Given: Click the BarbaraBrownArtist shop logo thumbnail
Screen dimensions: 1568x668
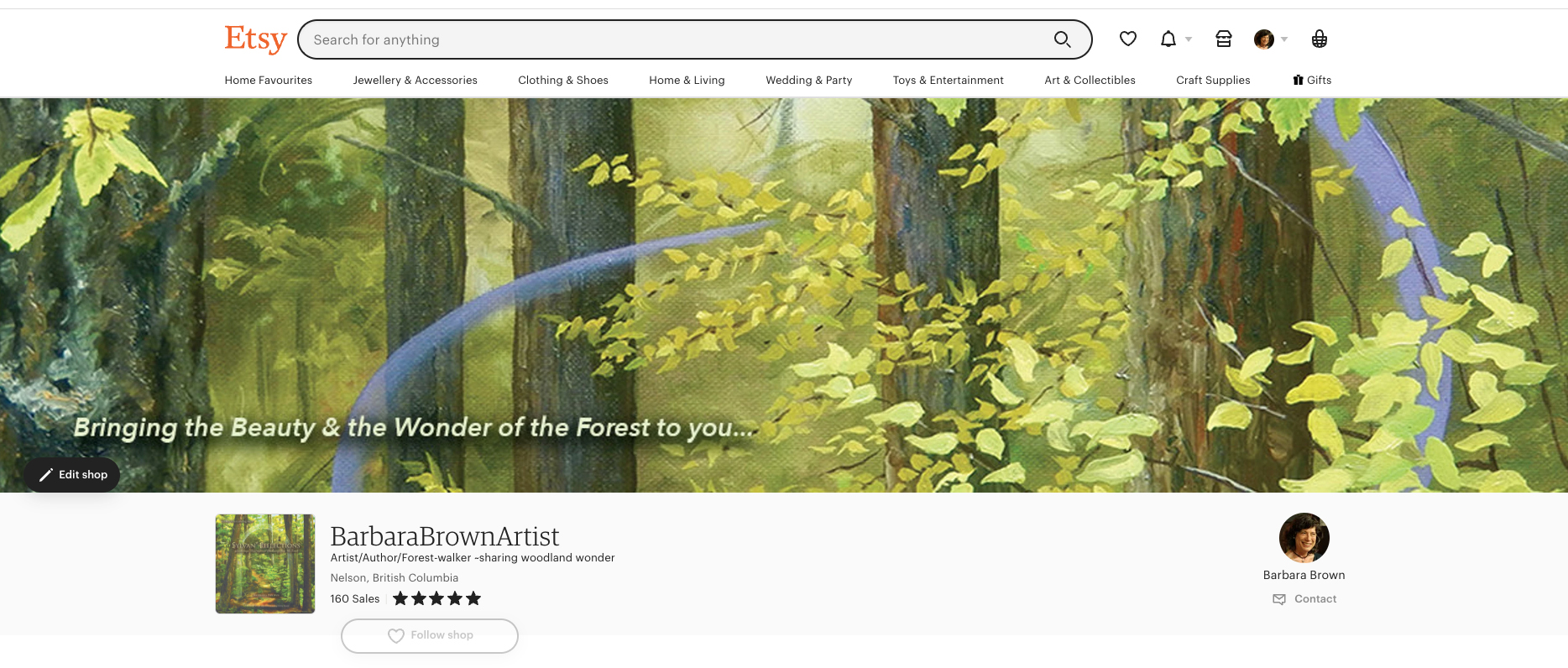Looking at the screenshot, I should click(265, 564).
